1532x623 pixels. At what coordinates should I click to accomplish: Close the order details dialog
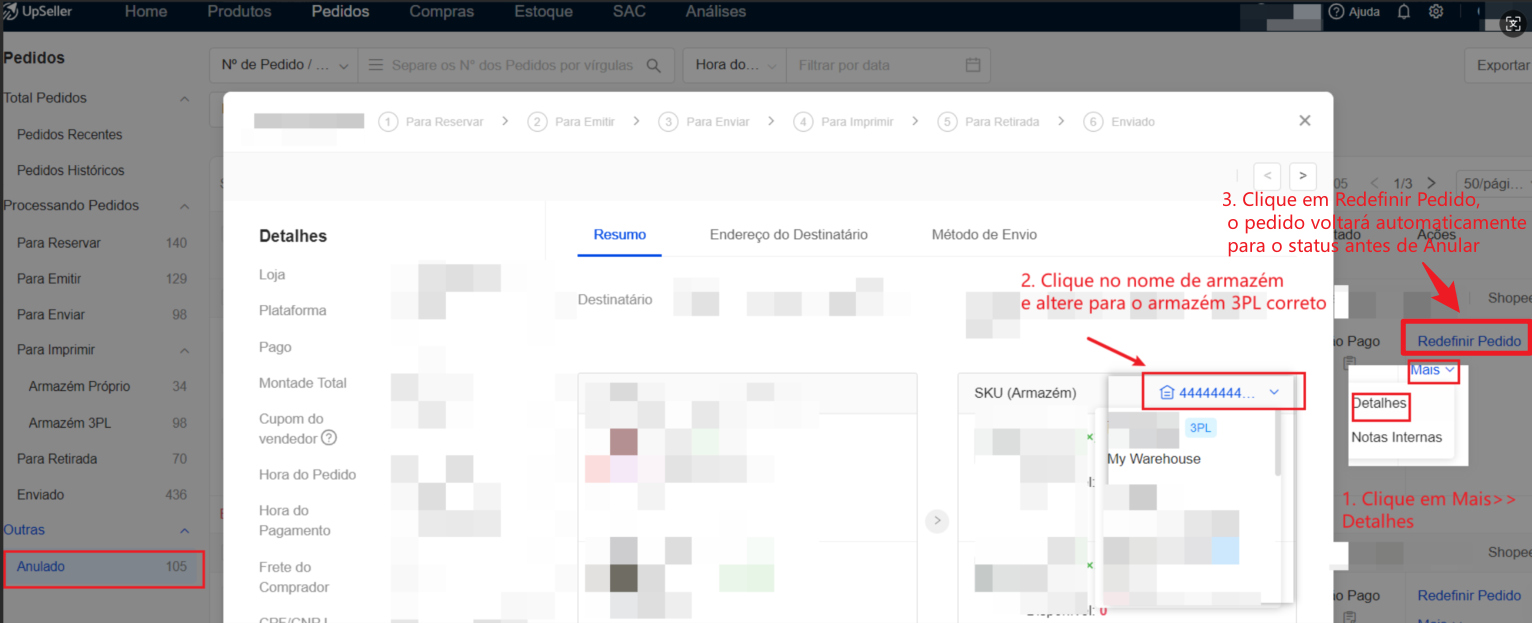[1304, 121]
